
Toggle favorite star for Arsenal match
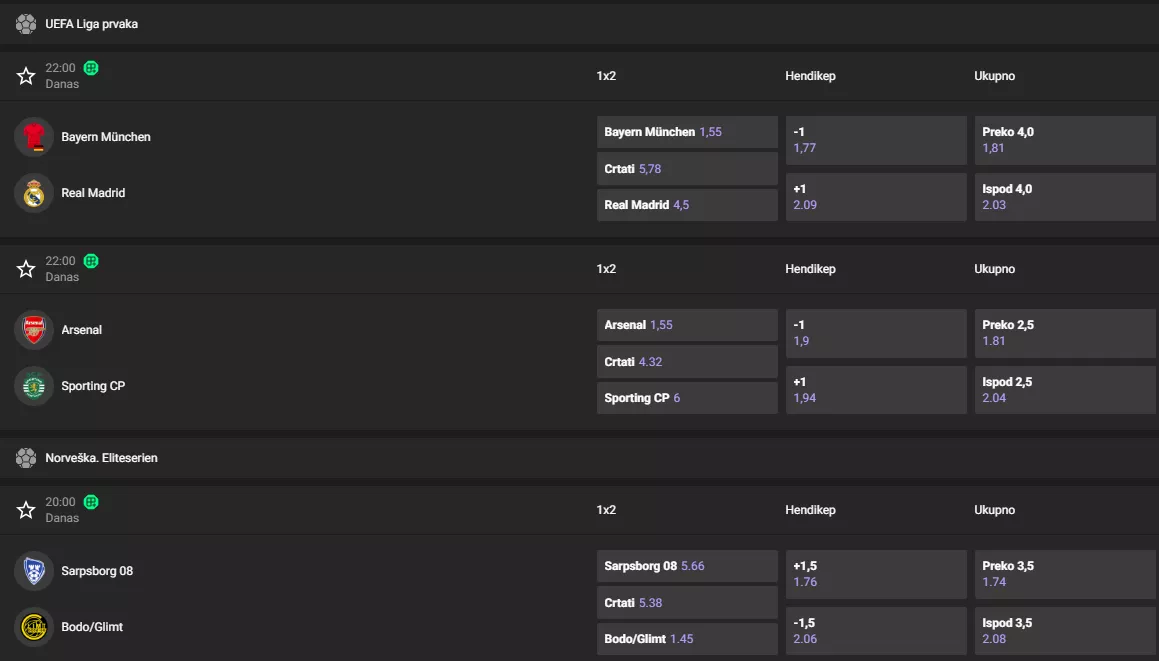[26, 269]
